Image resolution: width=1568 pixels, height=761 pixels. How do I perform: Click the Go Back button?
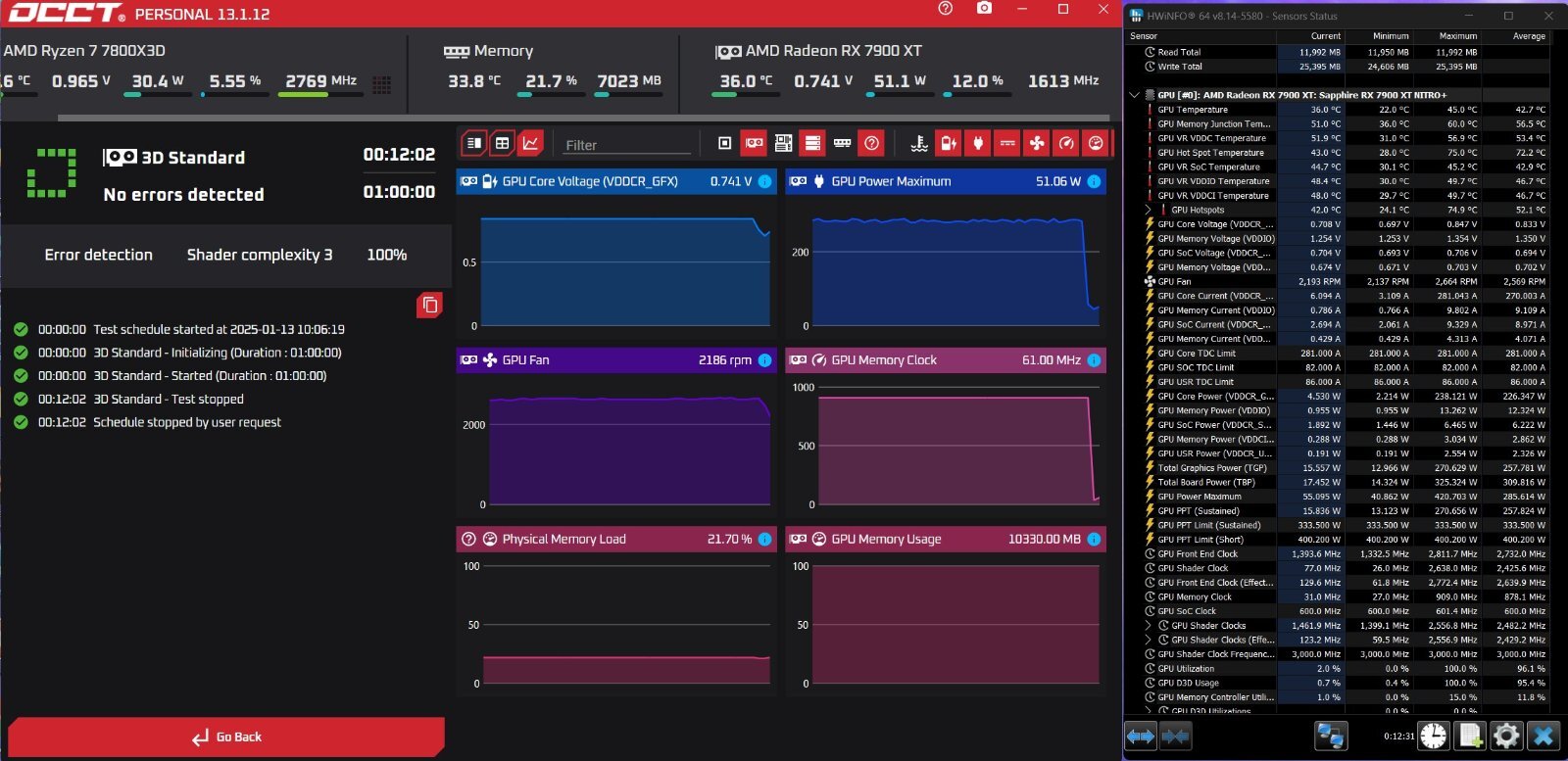[x=226, y=737]
